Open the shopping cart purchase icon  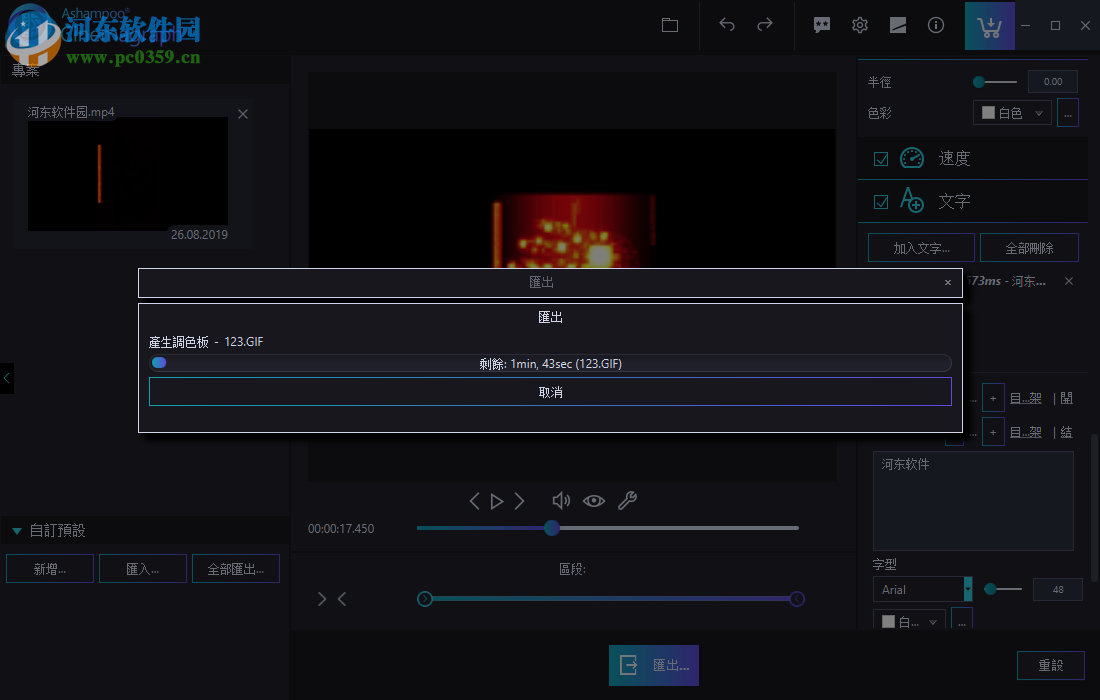click(x=989, y=26)
